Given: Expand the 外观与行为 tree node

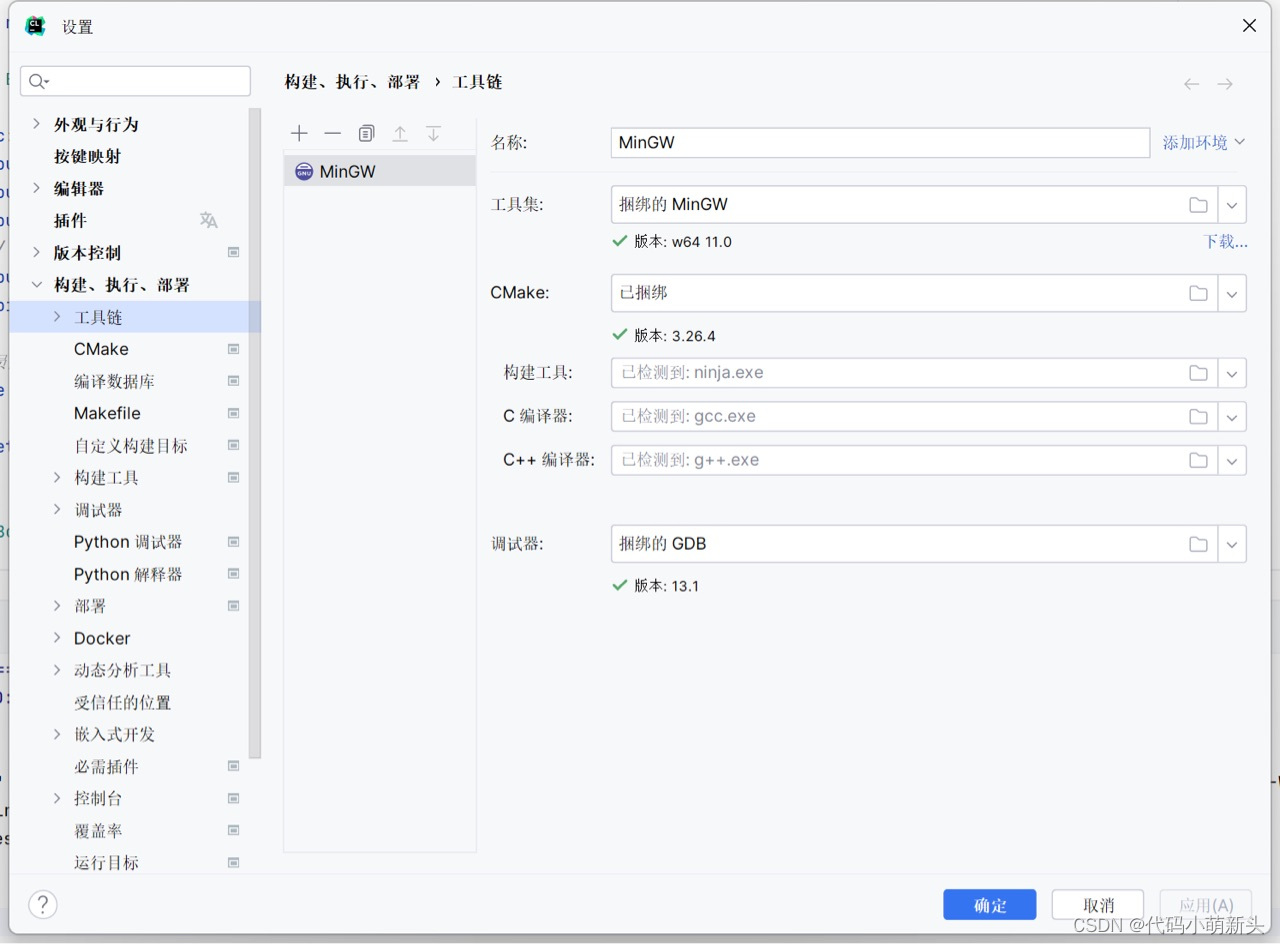Looking at the screenshot, I should tap(37, 124).
